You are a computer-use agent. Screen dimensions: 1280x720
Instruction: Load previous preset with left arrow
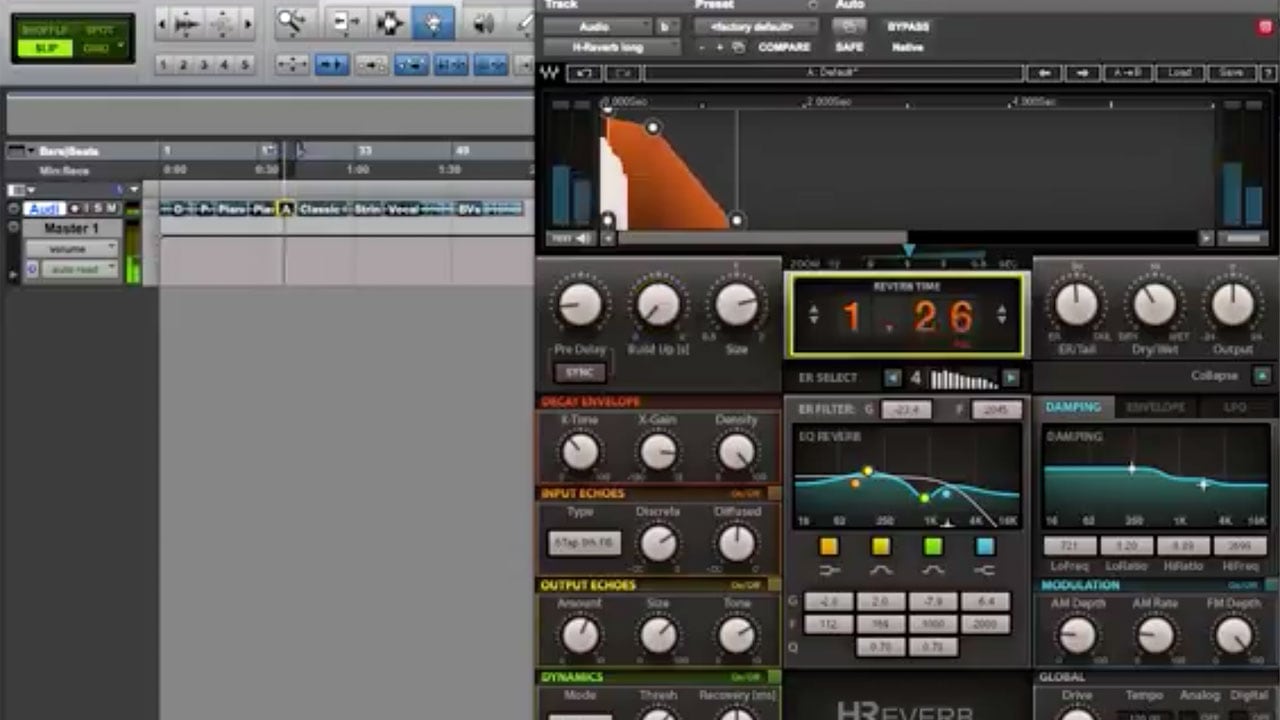click(1043, 73)
